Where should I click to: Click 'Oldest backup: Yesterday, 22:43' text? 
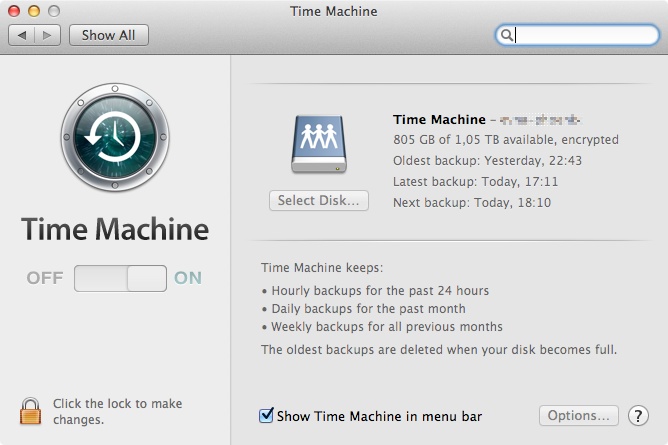coord(487,161)
